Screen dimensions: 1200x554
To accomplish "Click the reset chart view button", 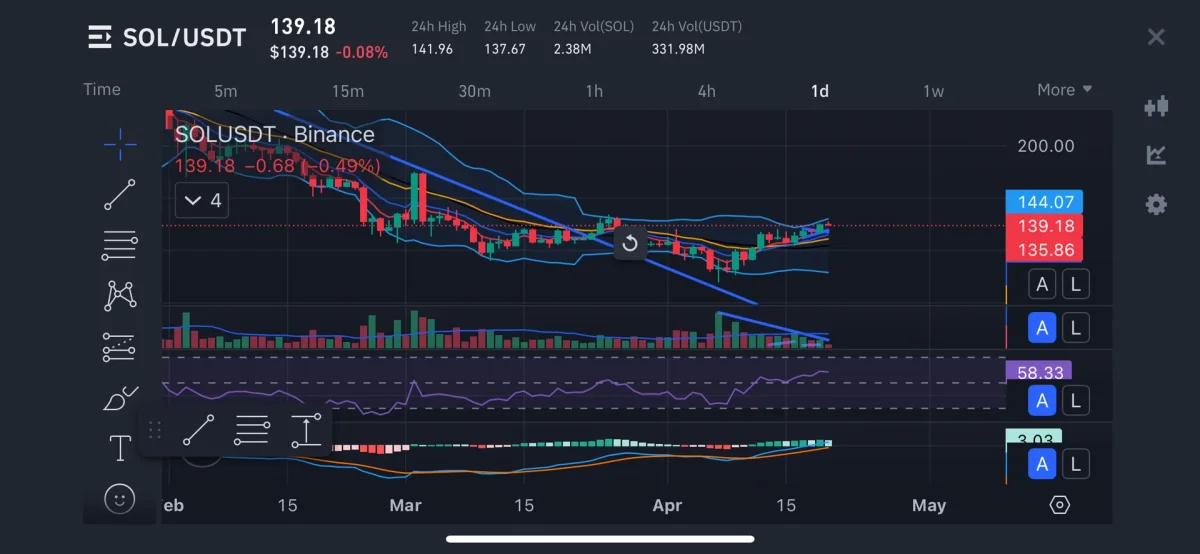I will coord(630,243).
